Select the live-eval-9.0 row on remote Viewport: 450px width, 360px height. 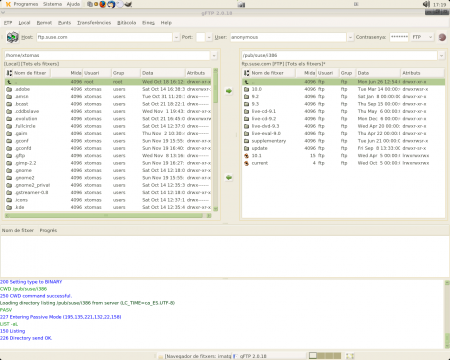click(343, 134)
